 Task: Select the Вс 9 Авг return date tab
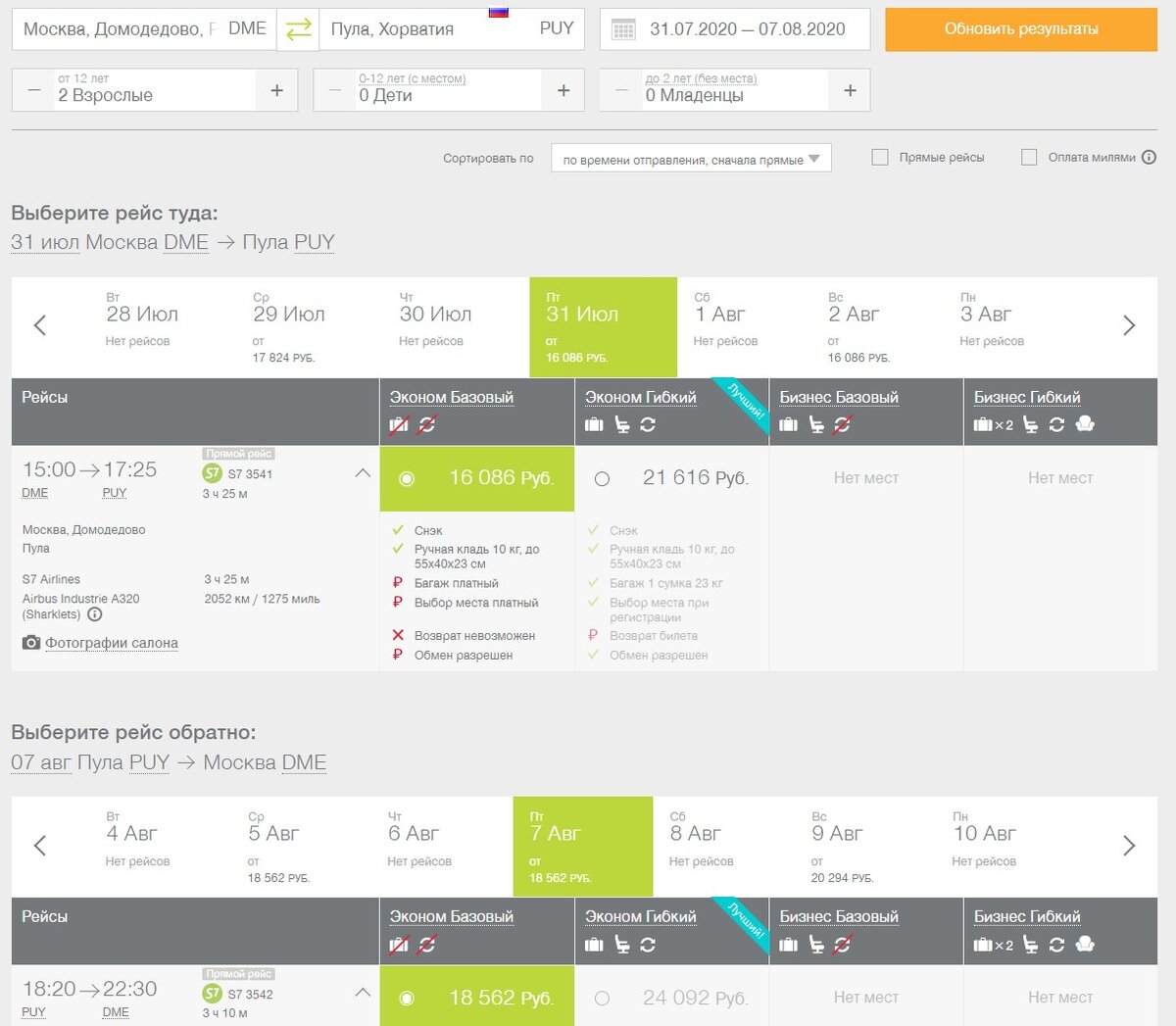coord(864,847)
